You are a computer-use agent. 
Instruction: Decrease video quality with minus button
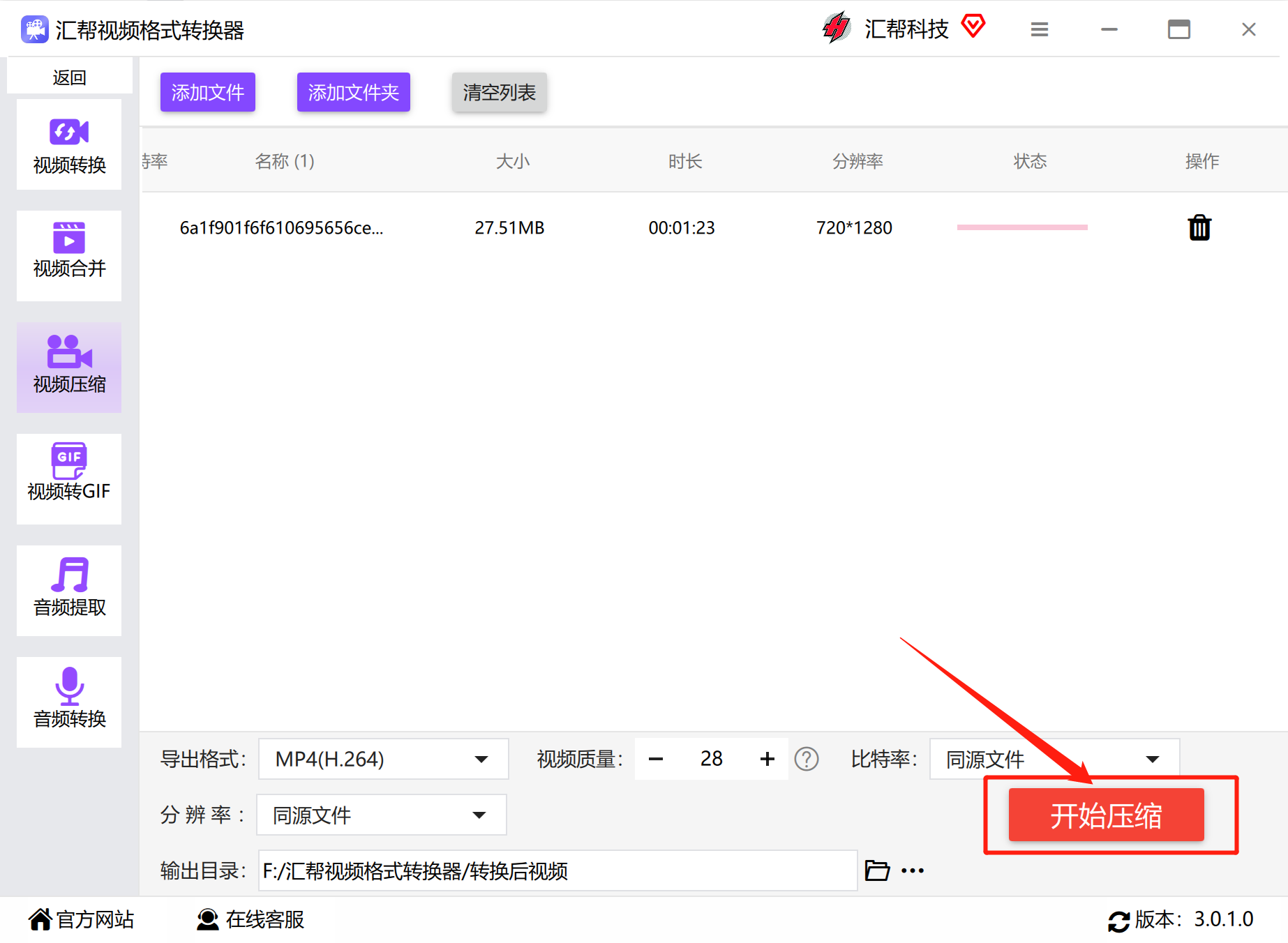point(656,759)
